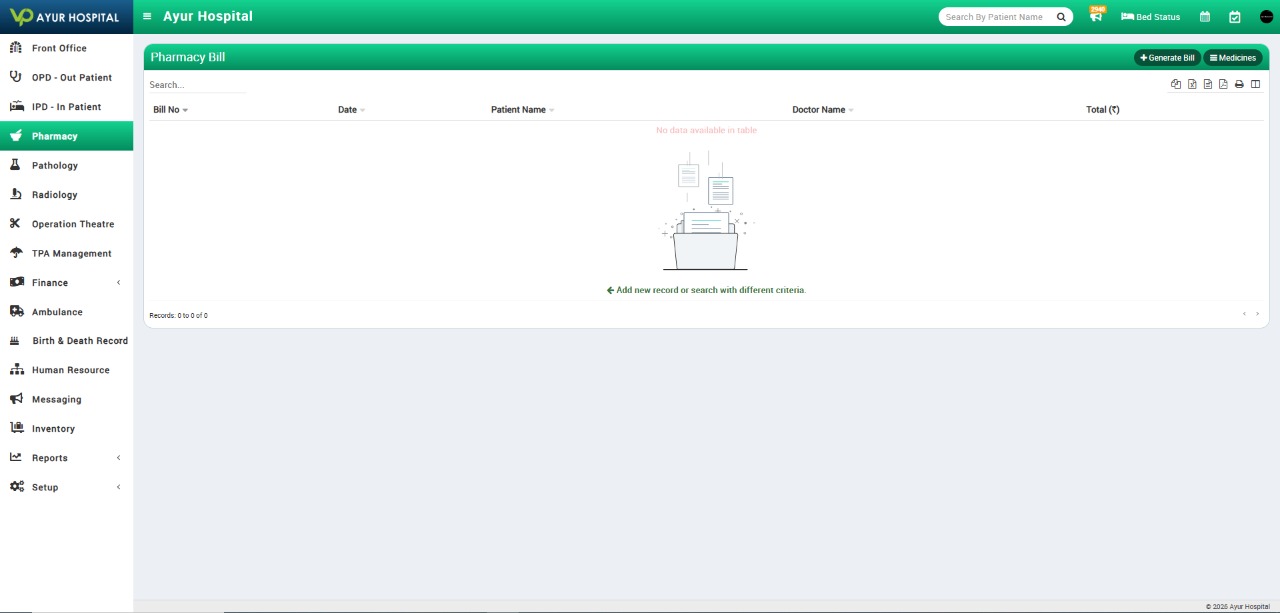
Task: Click the Generate Bill button
Action: 1166,57
